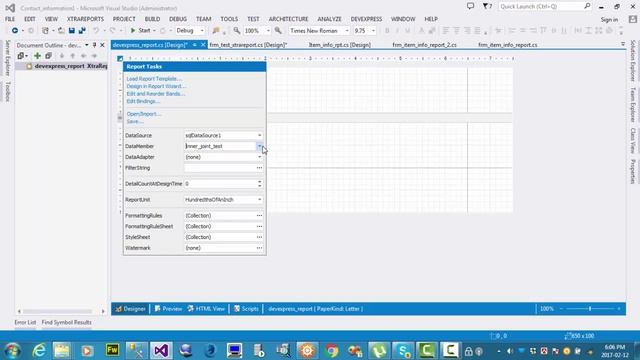Open Google Chrome from the taskbar
This screenshot has height=360, width=640.
[x=332, y=351]
